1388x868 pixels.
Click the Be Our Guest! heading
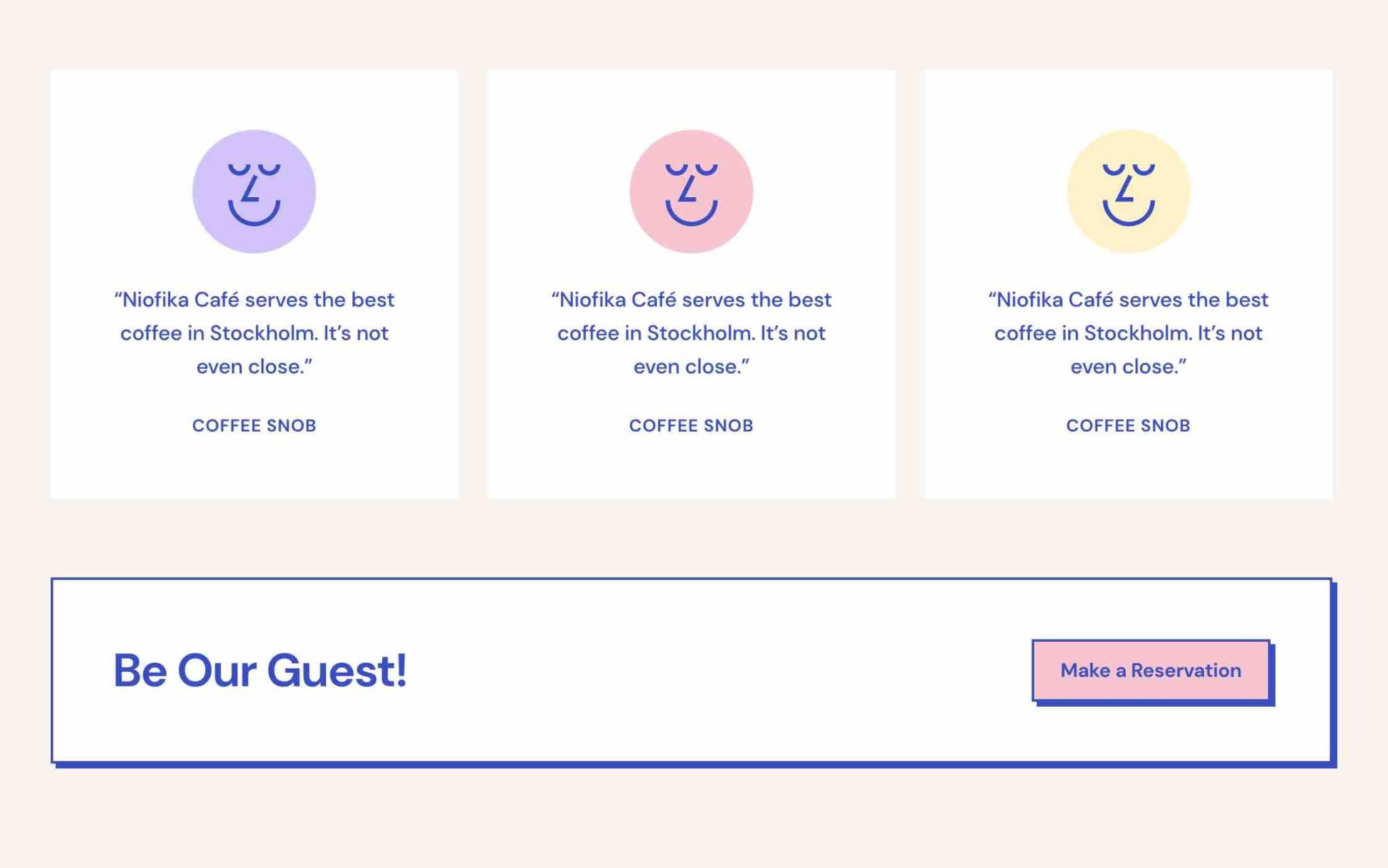click(260, 671)
